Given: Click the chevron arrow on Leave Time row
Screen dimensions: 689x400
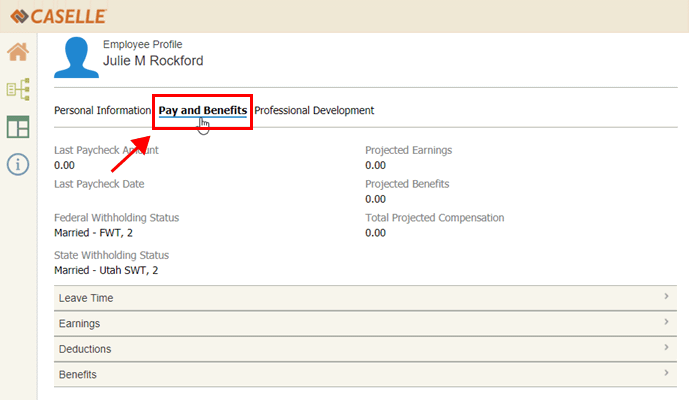Looking at the screenshot, I should pos(666,297).
